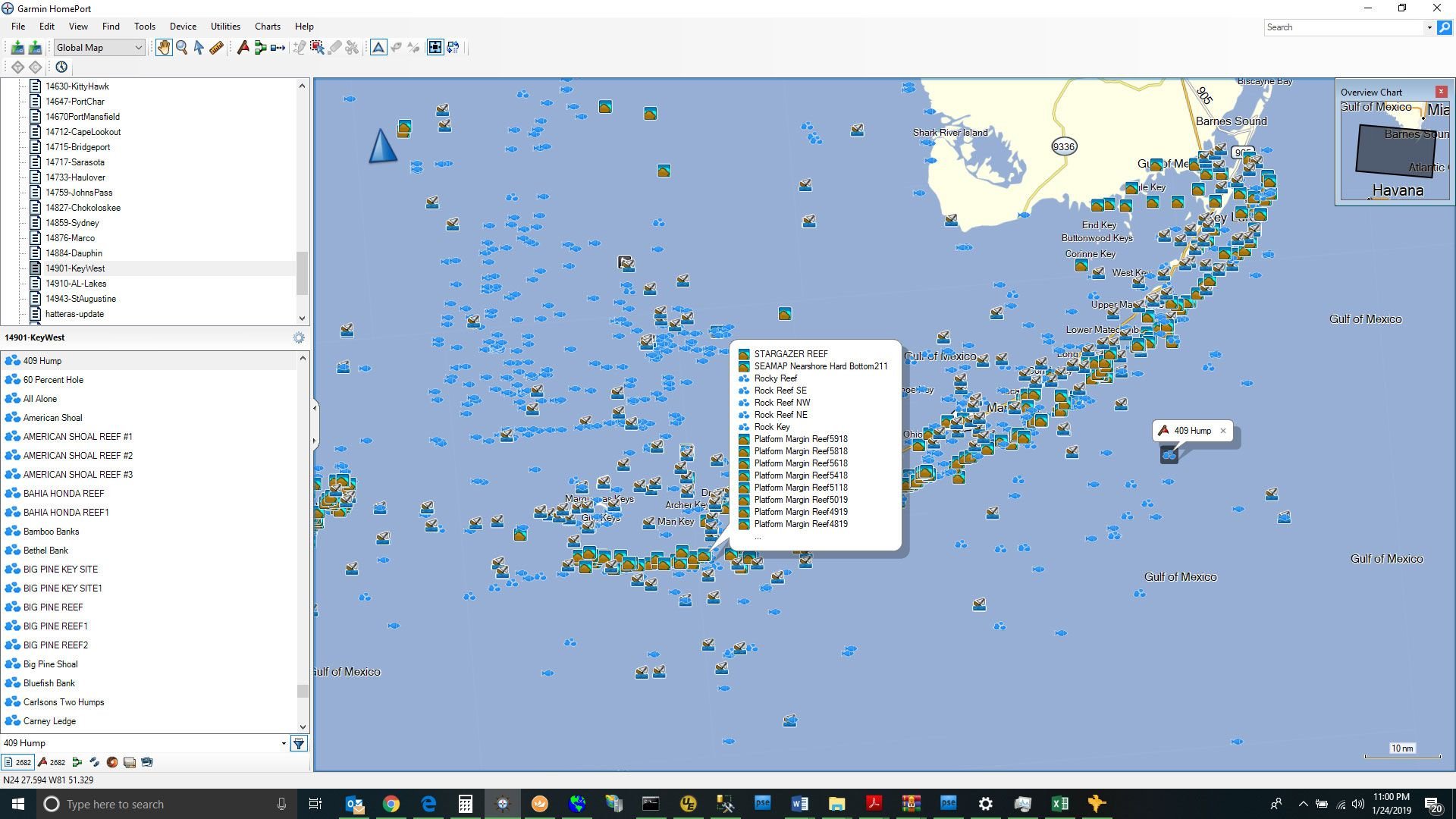The width and height of the screenshot is (1456, 819).
Task: Choose STARGAZER REEF in map popup
Action: [791, 354]
